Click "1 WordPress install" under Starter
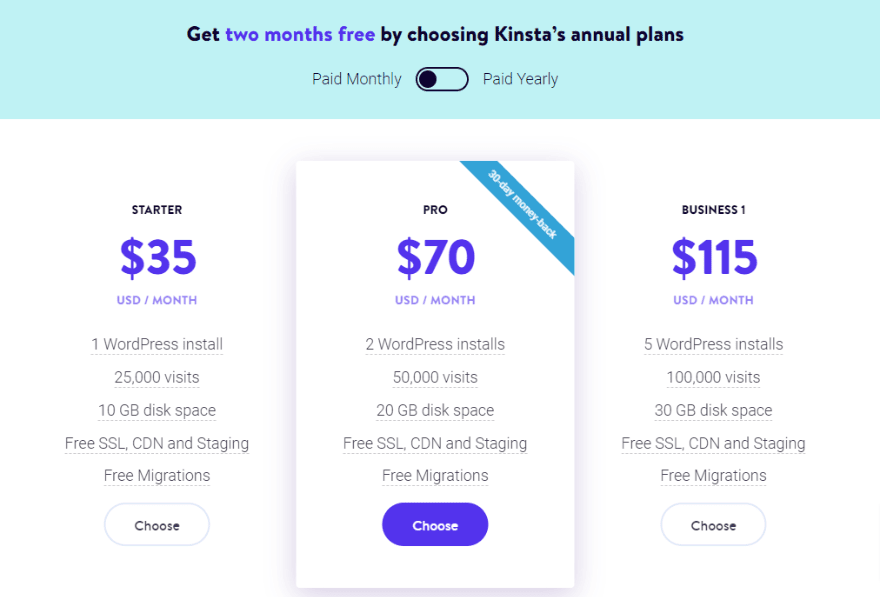 point(157,344)
